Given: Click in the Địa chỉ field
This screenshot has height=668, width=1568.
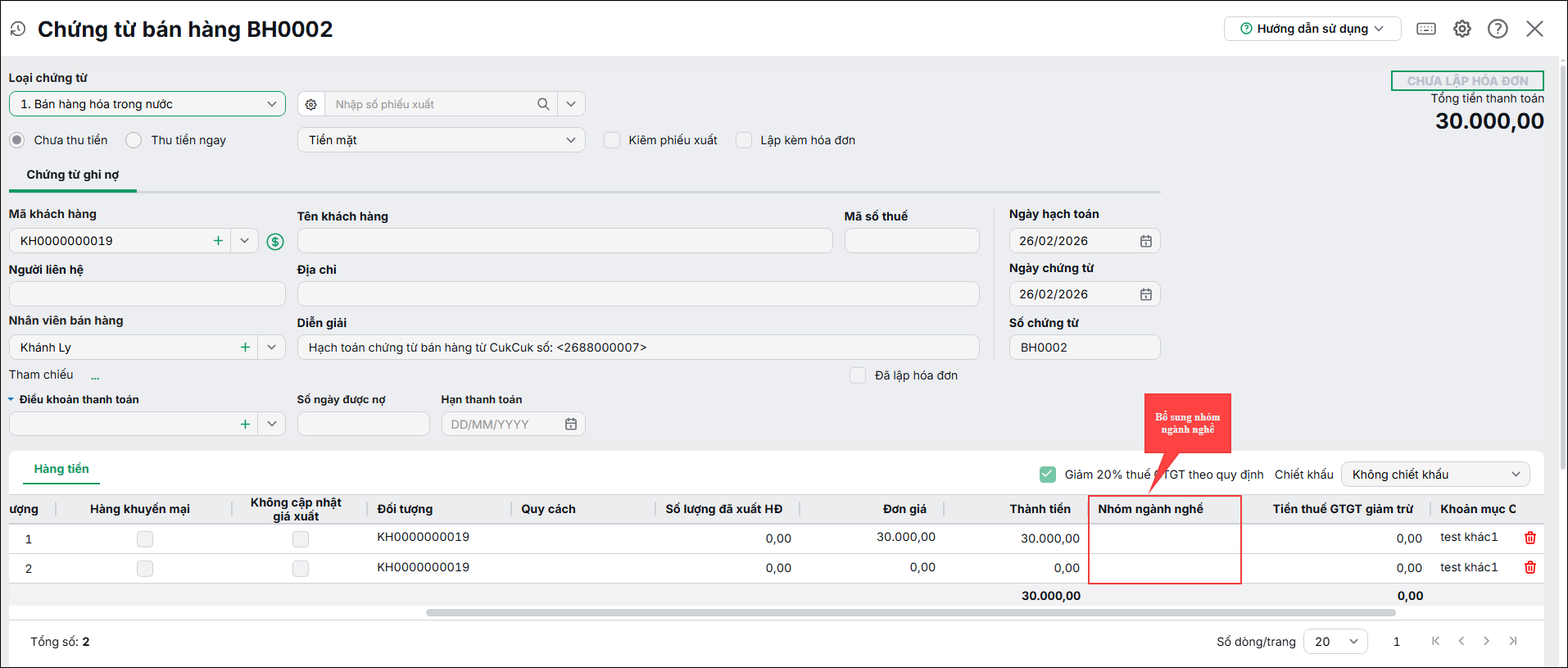Looking at the screenshot, I should point(638,294).
